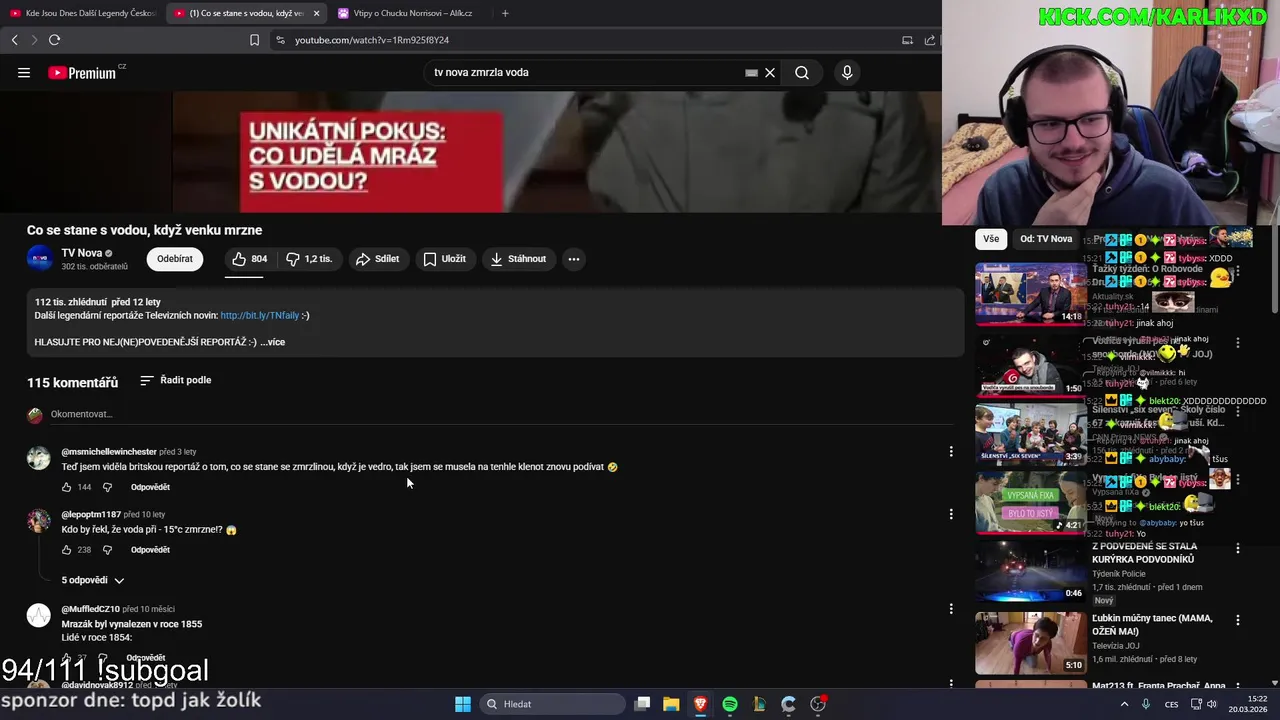Open the YouTube hamburger guide menu
The width and height of the screenshot is (1280, 720).
tap(24, 72)
